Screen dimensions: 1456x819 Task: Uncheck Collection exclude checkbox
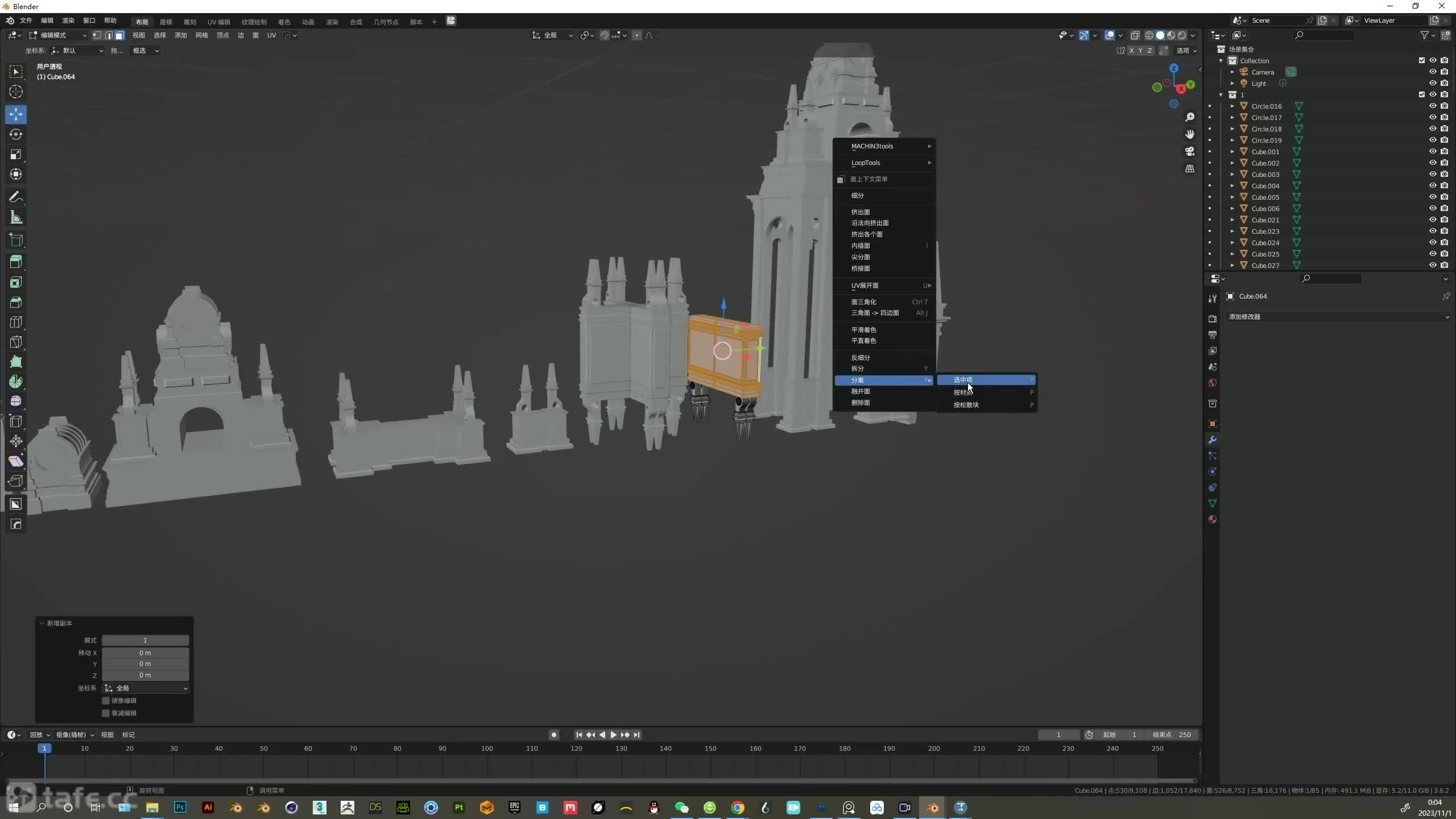[1421, 60]
